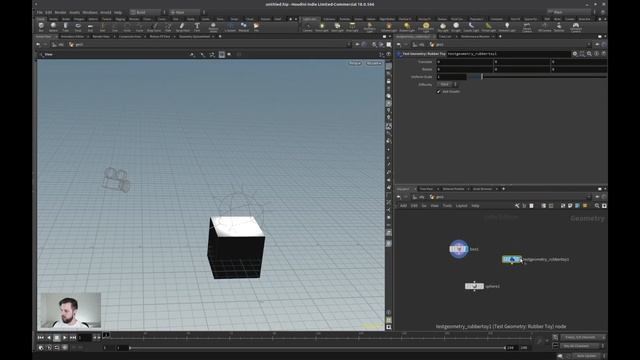The height and width of the screenshot is (360, 640).
Task: Open the Difficulty dropdown in parameters
Action: pos(447,84)
